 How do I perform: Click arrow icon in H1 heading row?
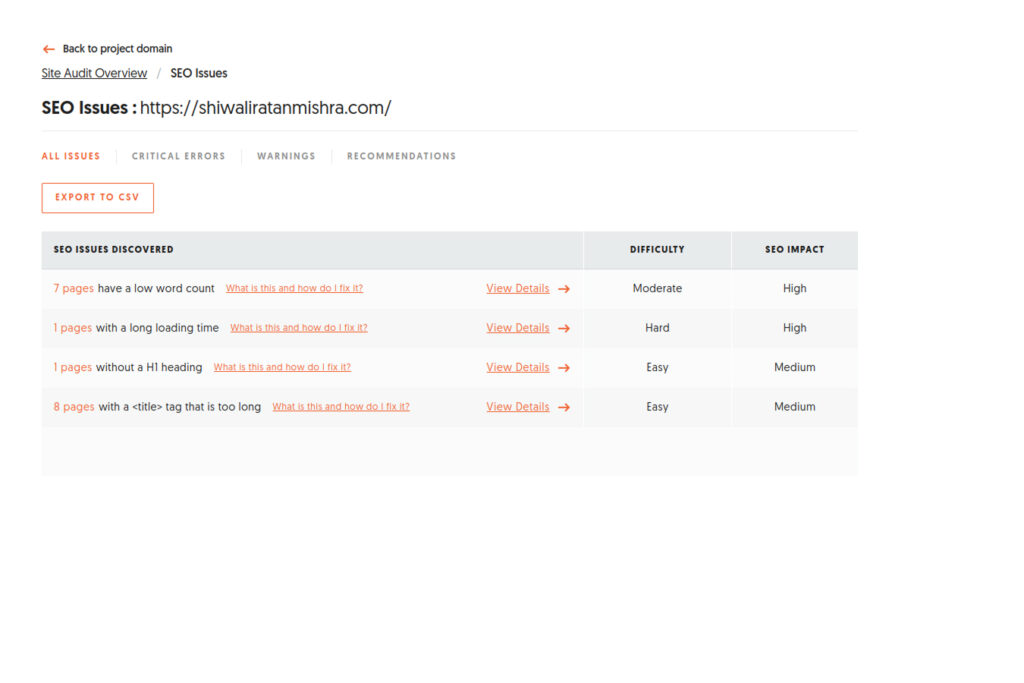pos(564,368)
